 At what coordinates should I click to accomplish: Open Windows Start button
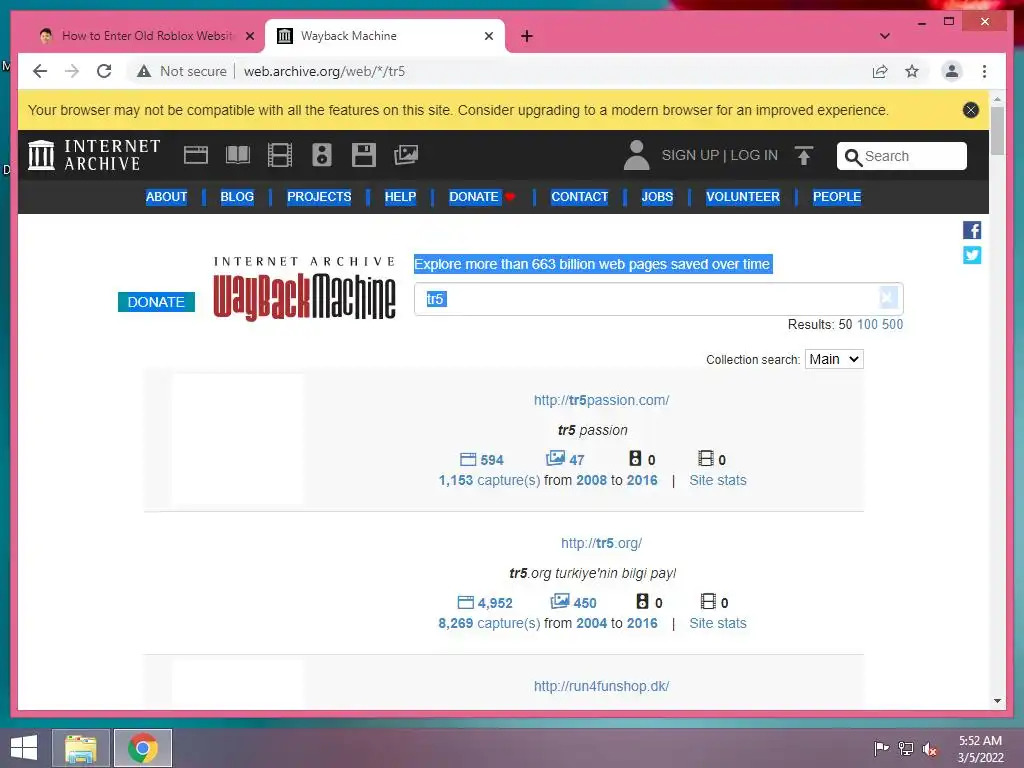point(24,748)
